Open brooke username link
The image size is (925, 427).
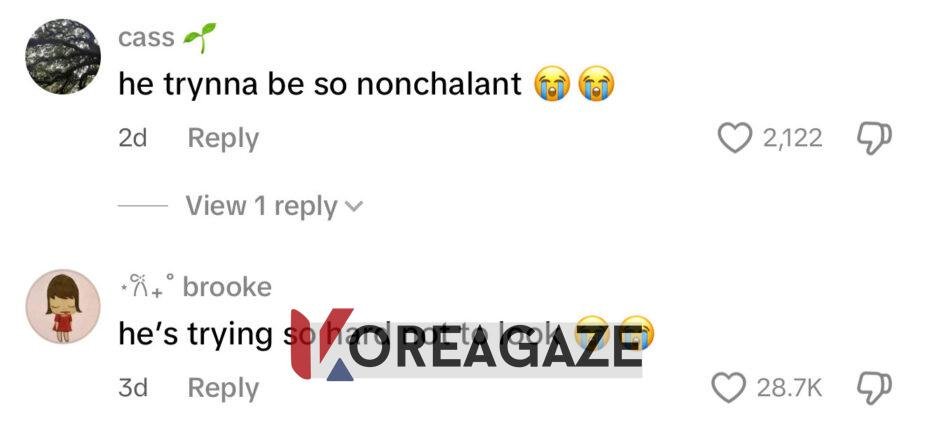tap(227, 287)
